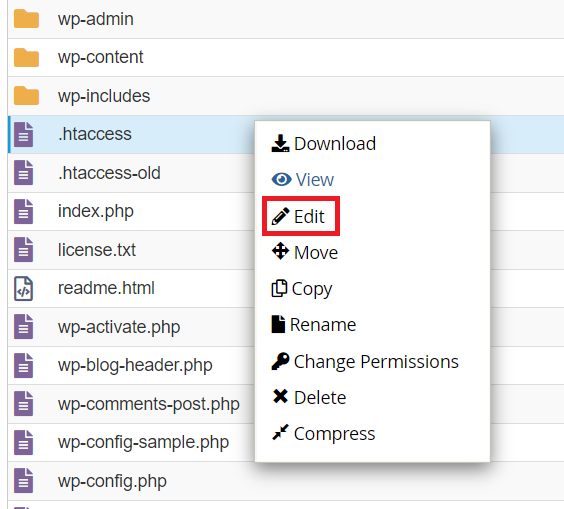The image size is (564, 509).
Task: Click the readme.html code file icon
Action: point(23,288)
